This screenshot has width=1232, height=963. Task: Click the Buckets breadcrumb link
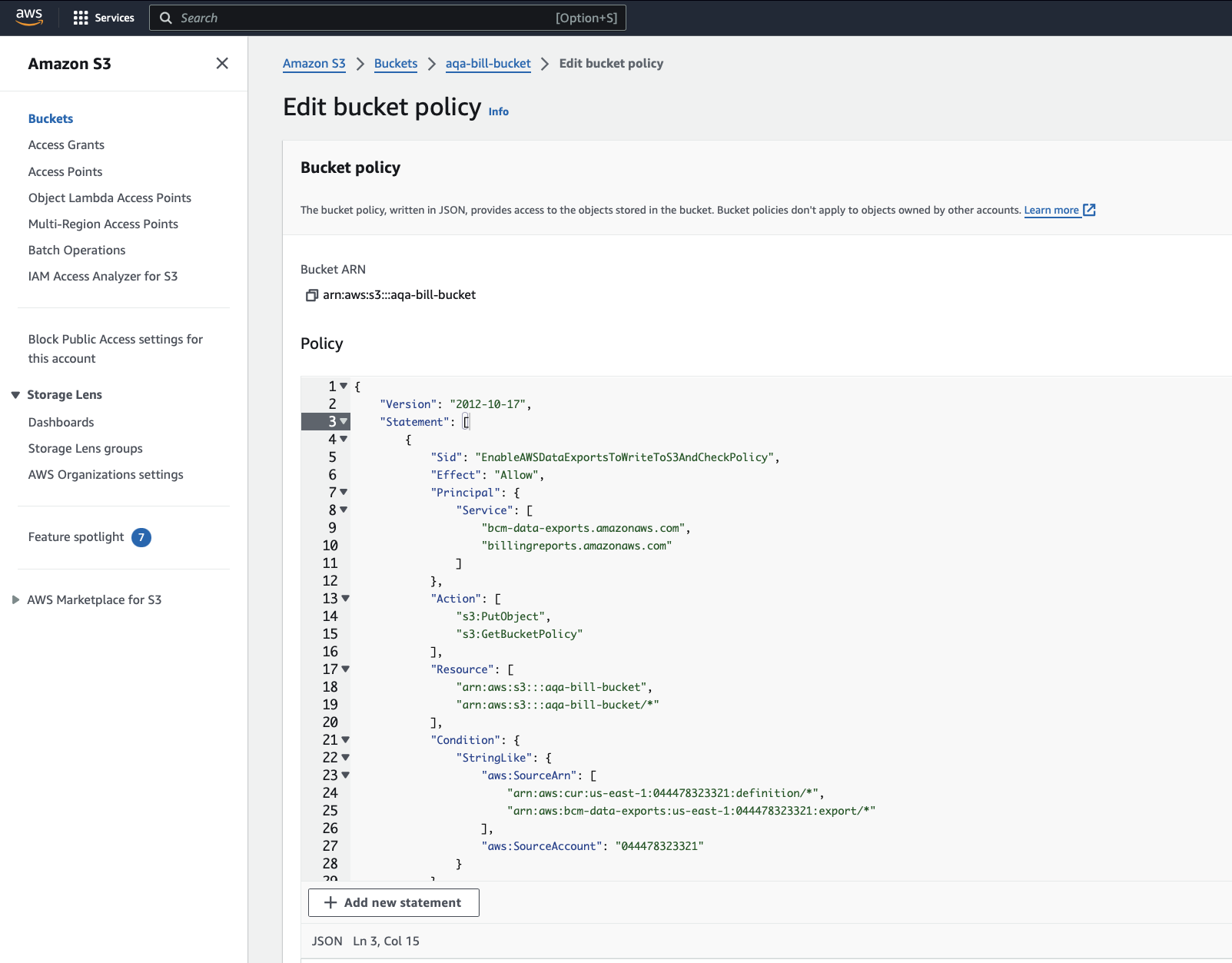[396, 64]
